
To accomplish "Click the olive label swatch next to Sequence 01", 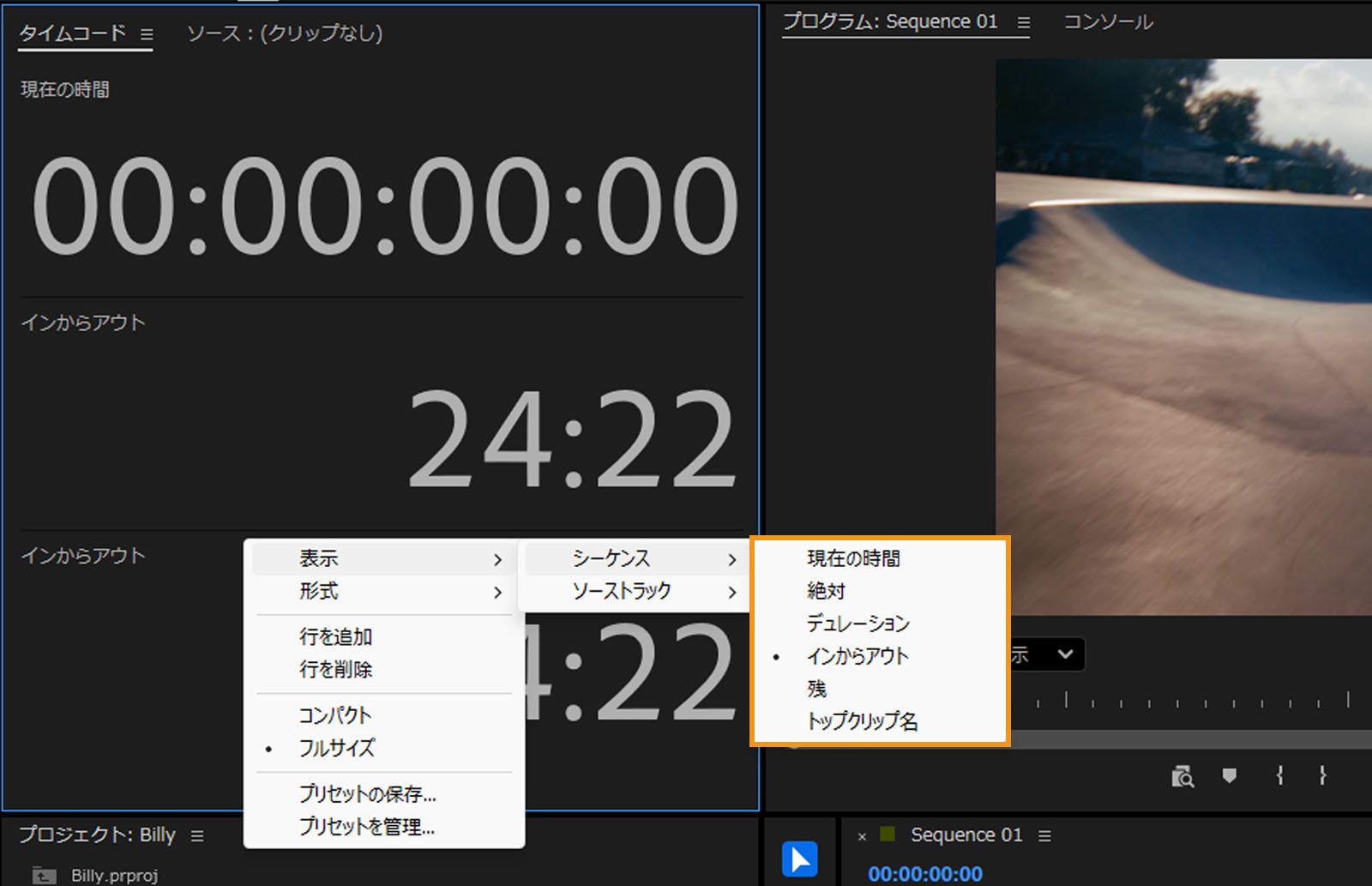I will [888, 835].
